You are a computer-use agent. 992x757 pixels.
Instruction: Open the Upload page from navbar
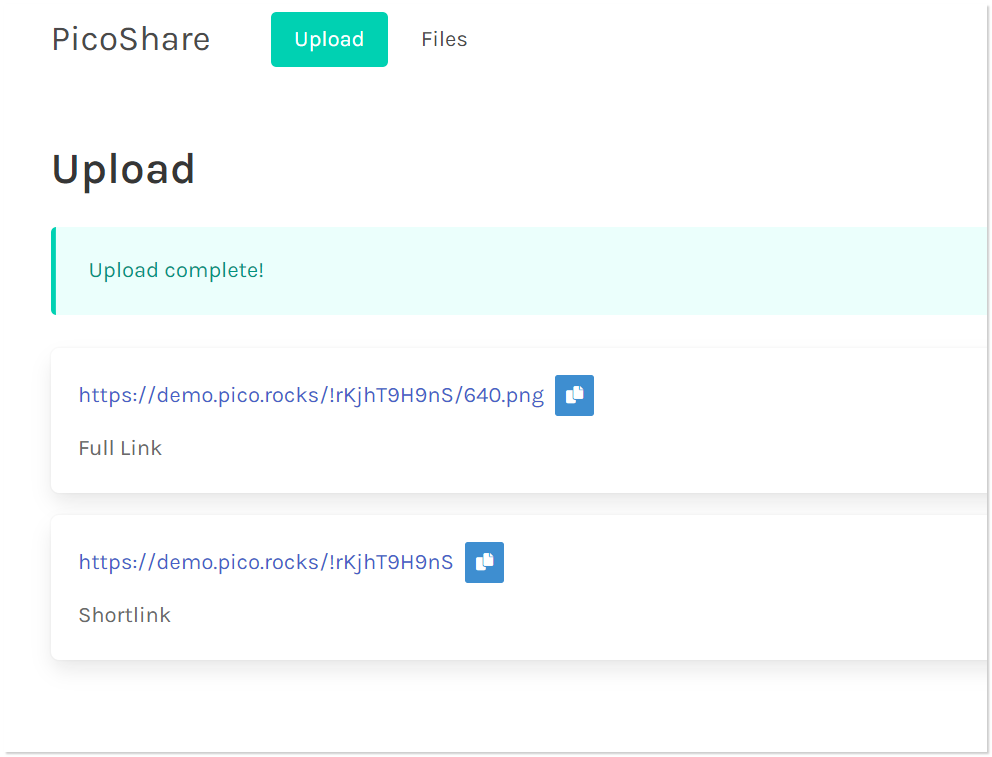pos(329,40)
